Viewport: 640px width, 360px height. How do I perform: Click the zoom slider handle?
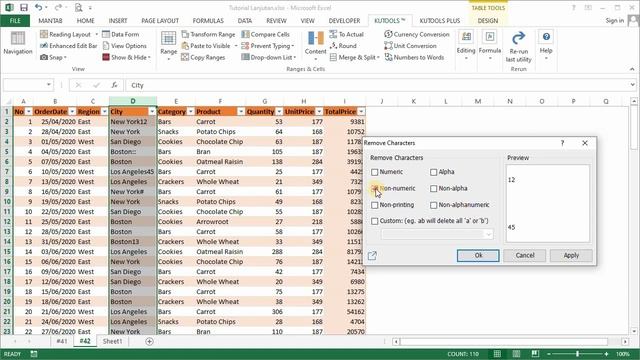point(578,354)
